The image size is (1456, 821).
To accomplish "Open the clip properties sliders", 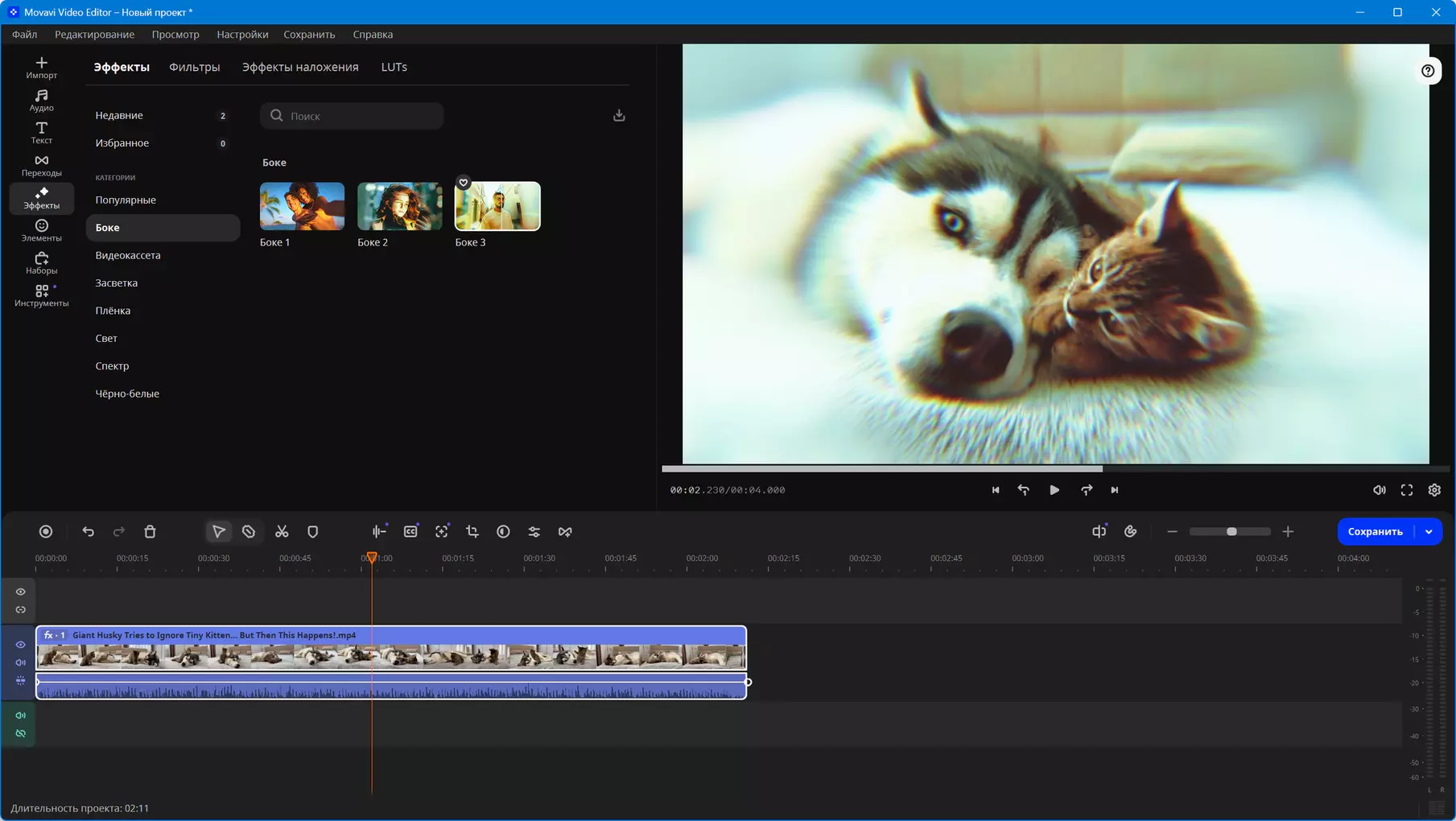I will point(534,531).
